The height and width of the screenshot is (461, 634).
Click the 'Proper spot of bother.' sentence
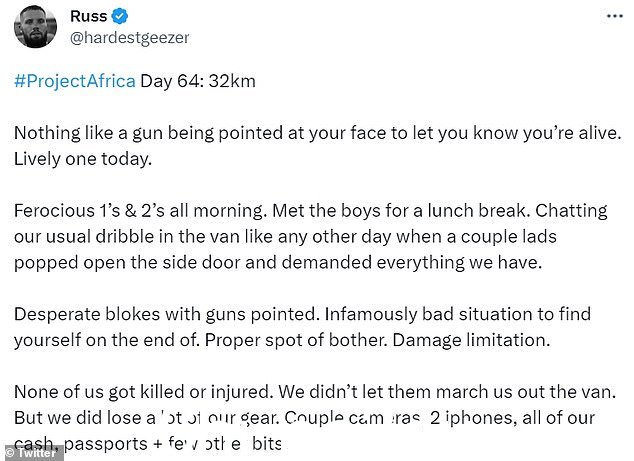(x=296, y=340)
